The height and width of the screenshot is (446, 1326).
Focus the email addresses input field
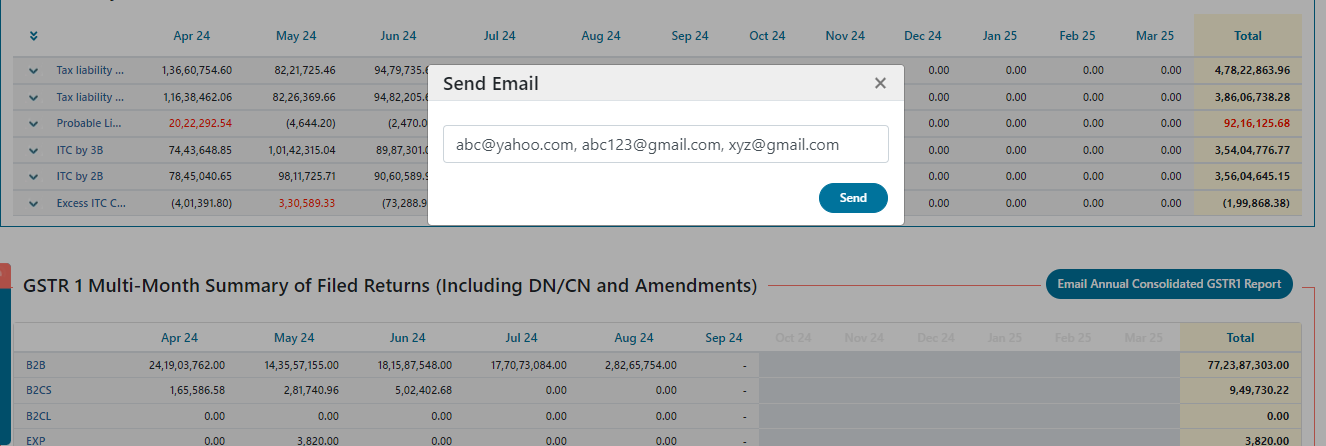pos(666,144)
